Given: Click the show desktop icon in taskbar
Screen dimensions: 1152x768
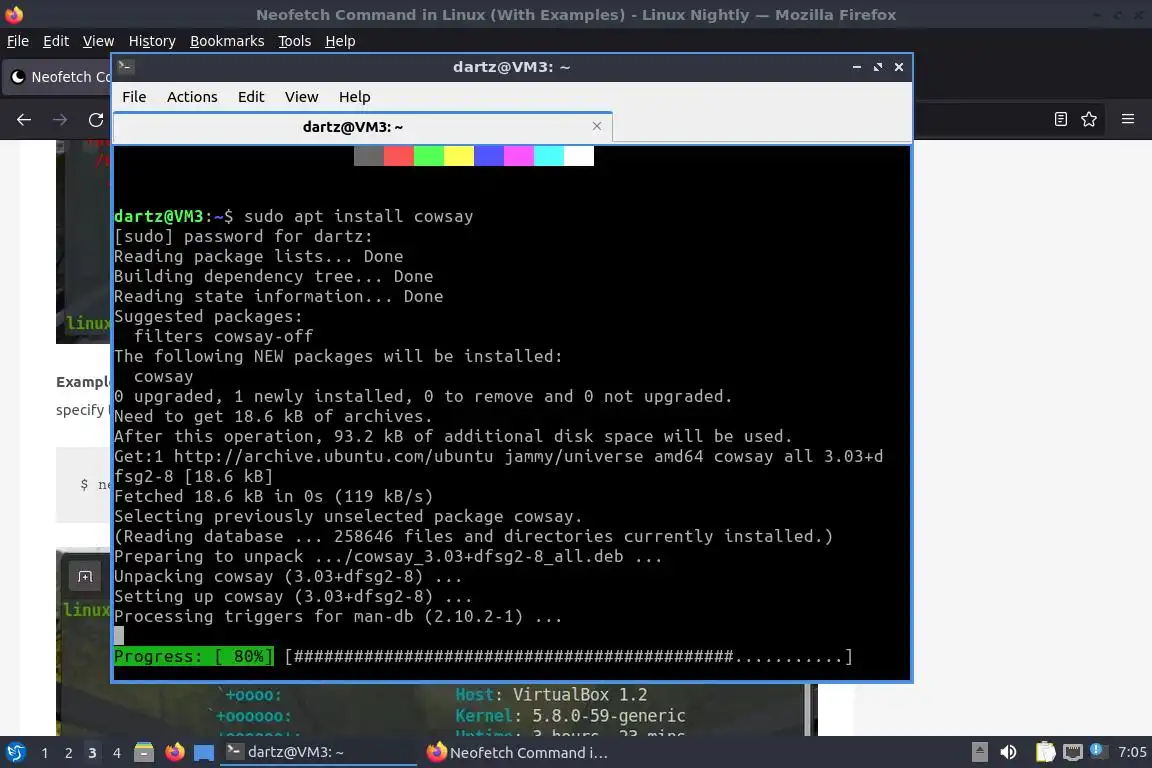Looking at the screenshot, I should [x=204, y=753].
